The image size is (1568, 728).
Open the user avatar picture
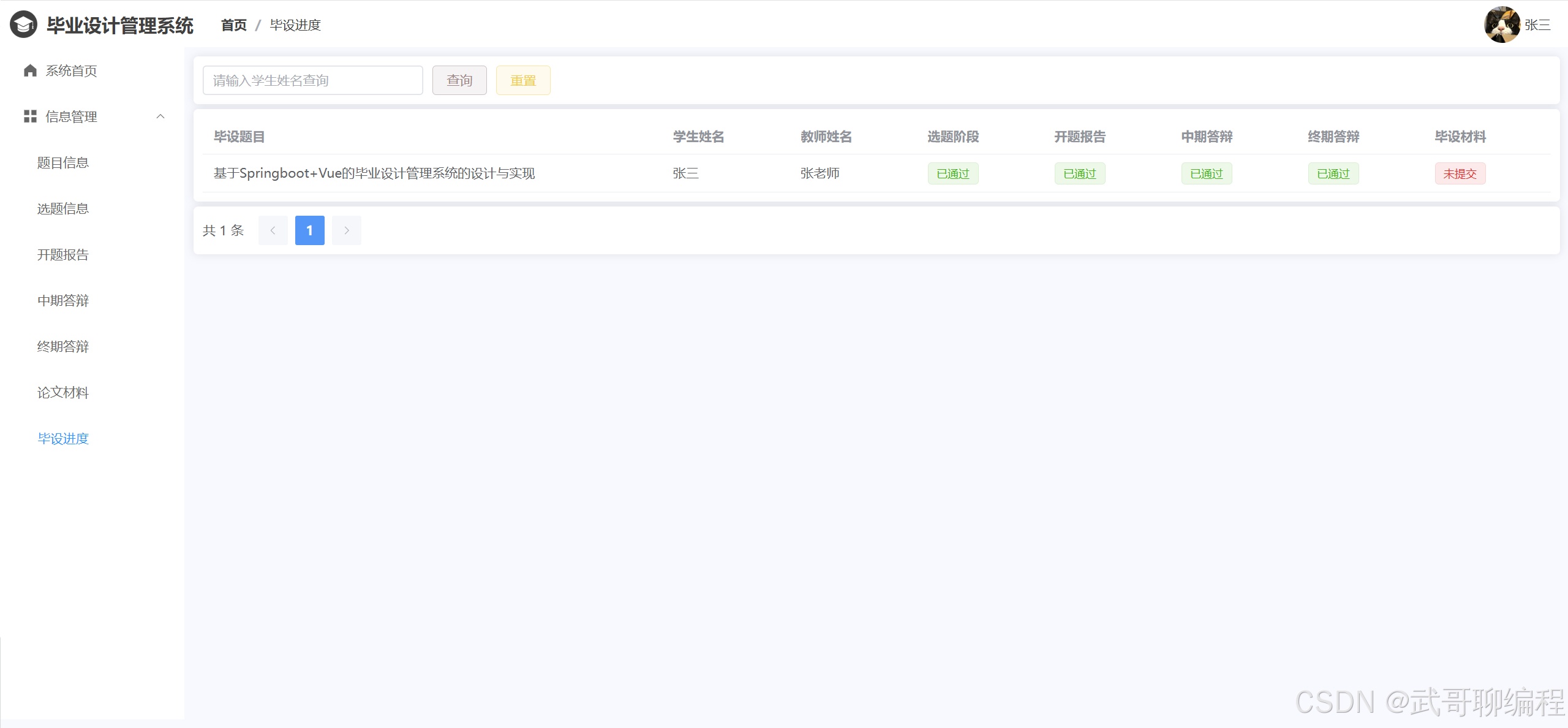[1501, 25]
